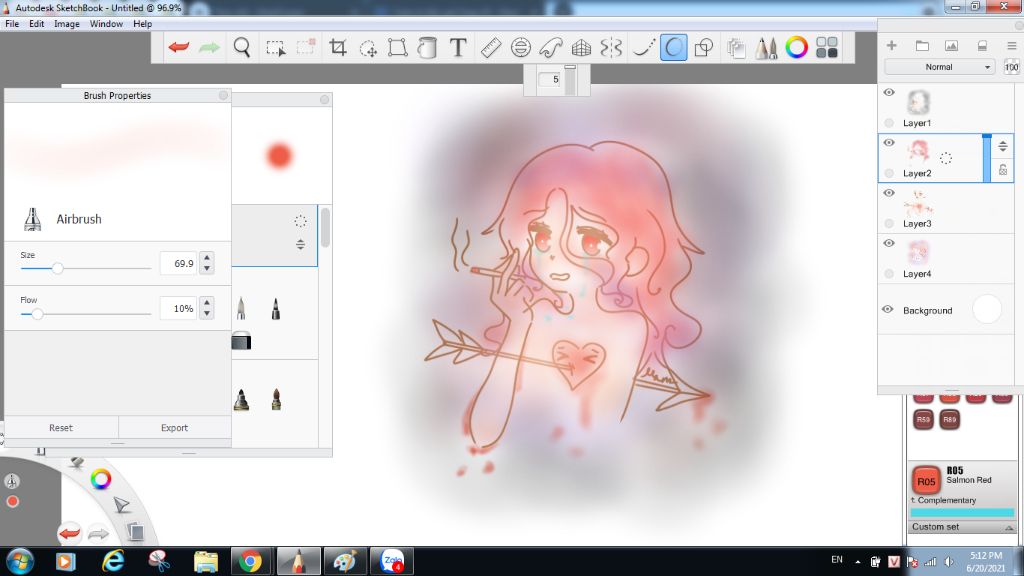Add an image layer

pyautogui.click(x=952, y=45)
